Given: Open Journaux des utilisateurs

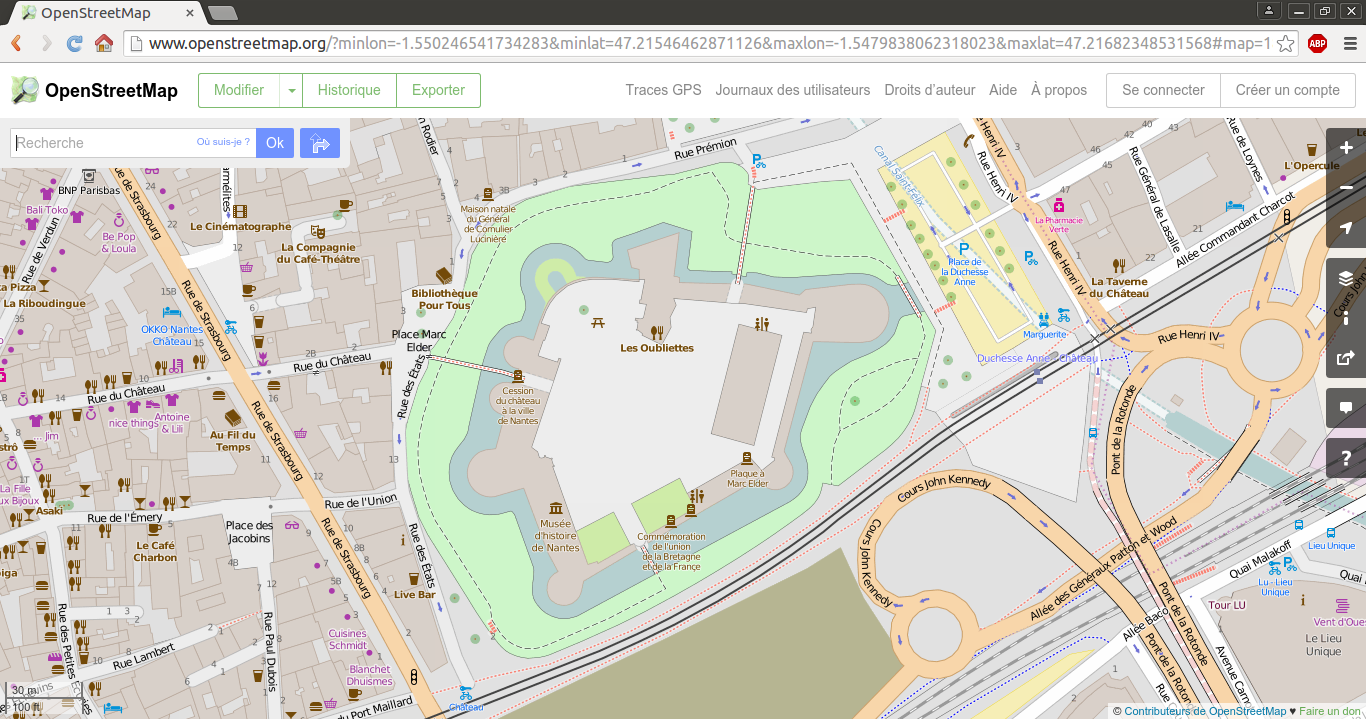Looking at the screenshot, I should click(793, 90).
